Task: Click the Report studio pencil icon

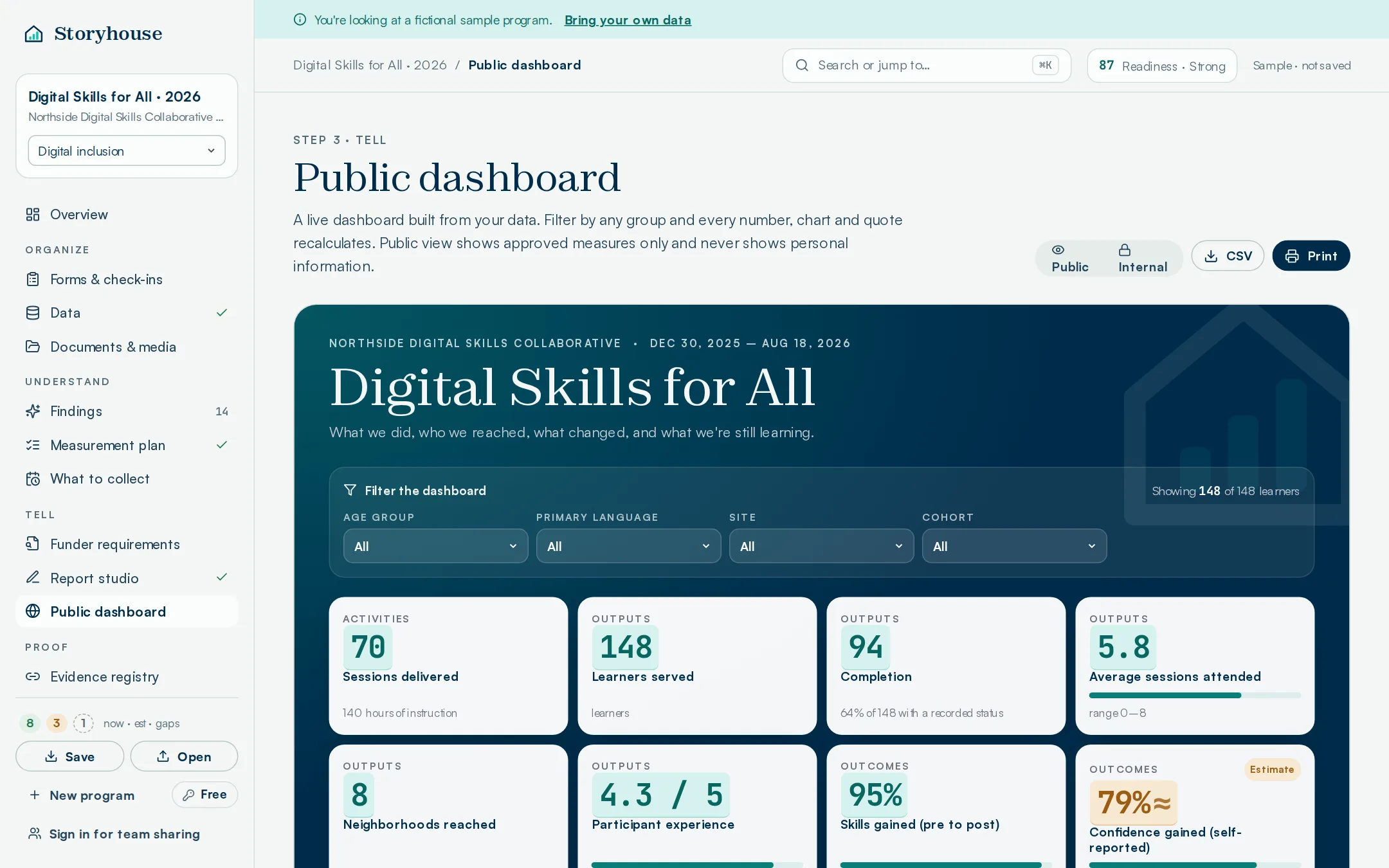Action: tap(33, 577)
